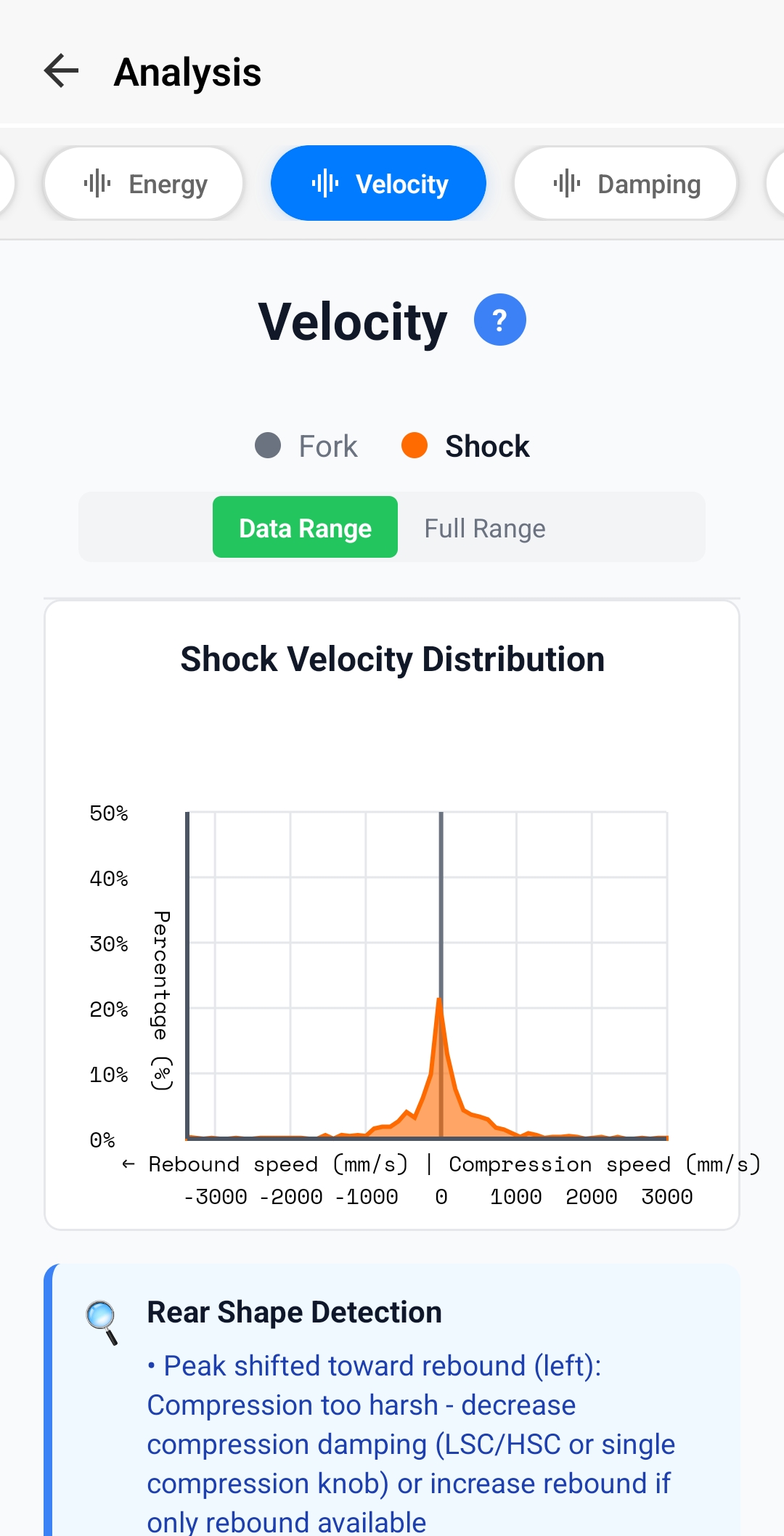The image size is (784, 1536).
Task: Open Velocity help via the question mark icon
Action: click(x=499, y=319)
